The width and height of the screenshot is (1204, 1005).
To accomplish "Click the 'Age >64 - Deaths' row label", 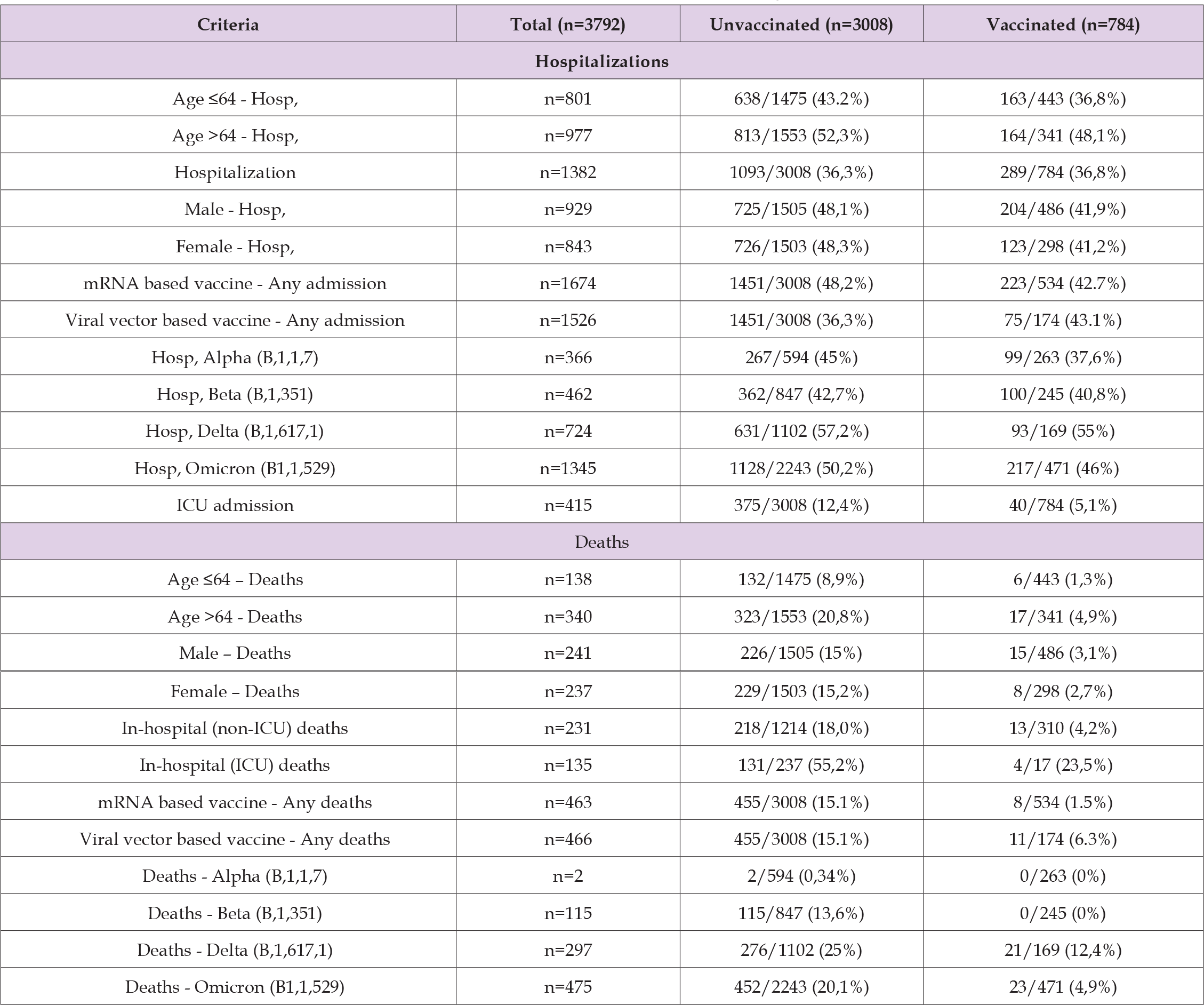I will (x=235, y=617).
